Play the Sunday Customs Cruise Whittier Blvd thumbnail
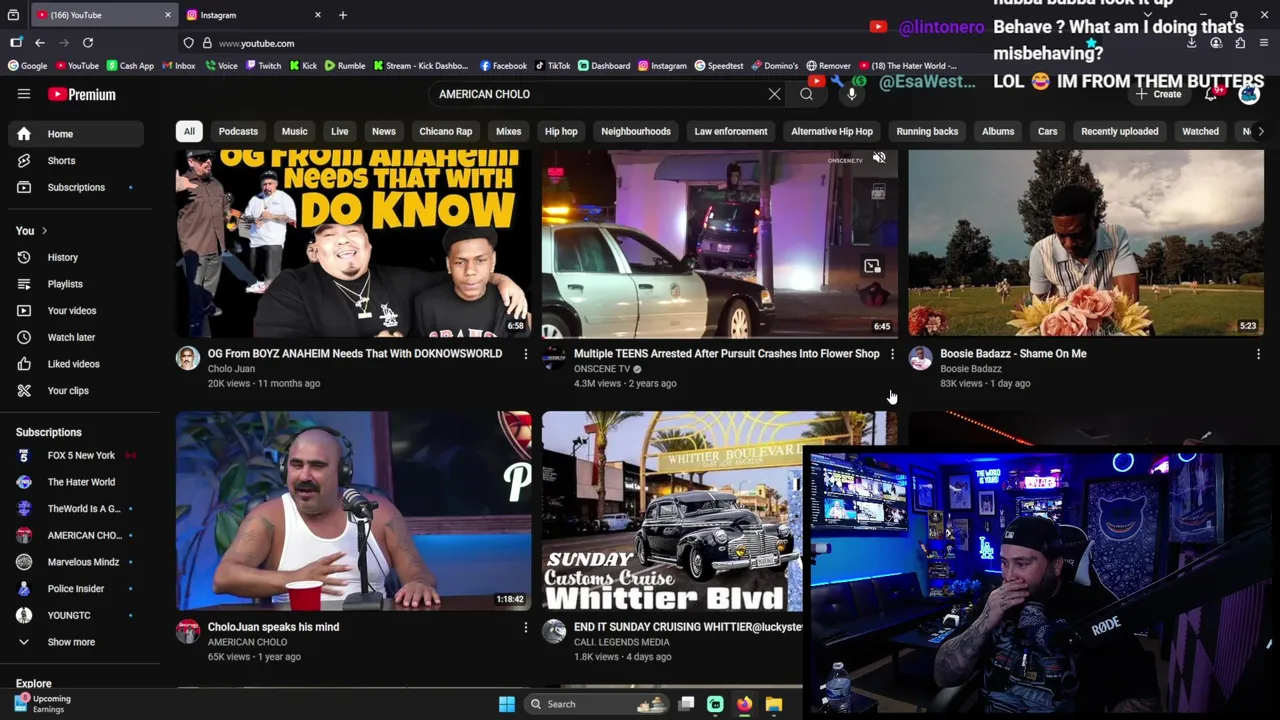This screenshot has width=1280, height=720. click(672, 510)
